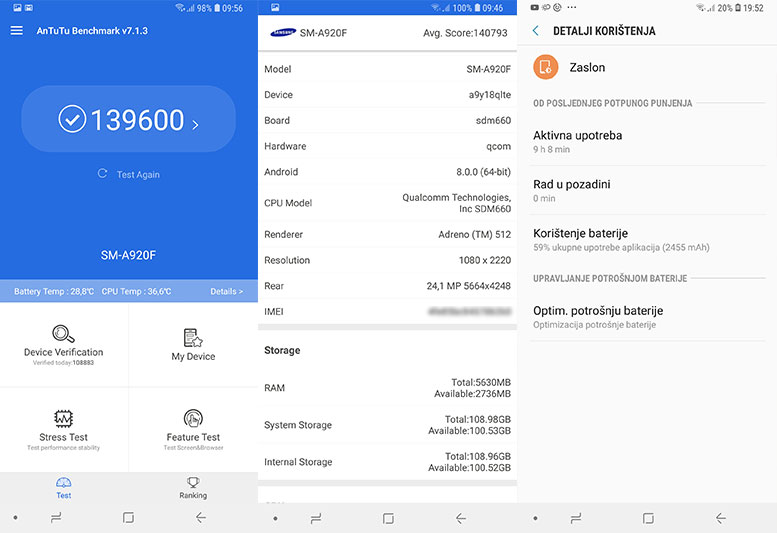
Task: Tap back arrow on battery details nav bar
Action: pos(721,519)
